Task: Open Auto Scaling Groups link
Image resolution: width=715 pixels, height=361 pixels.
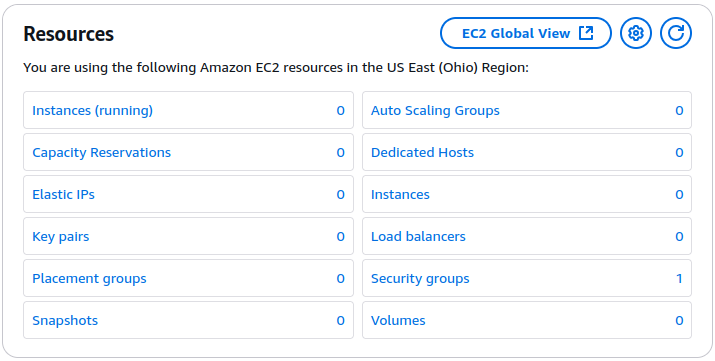Action: 435,110
